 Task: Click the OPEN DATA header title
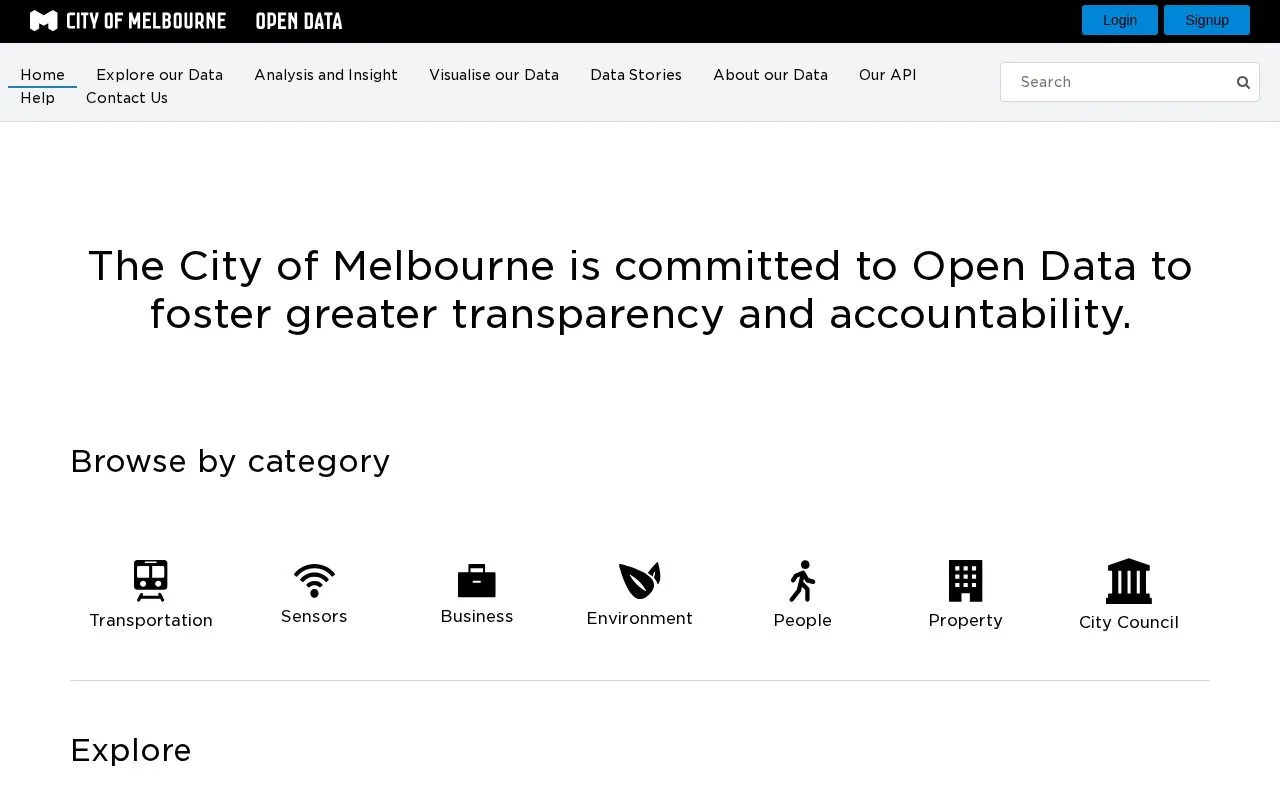299,21
